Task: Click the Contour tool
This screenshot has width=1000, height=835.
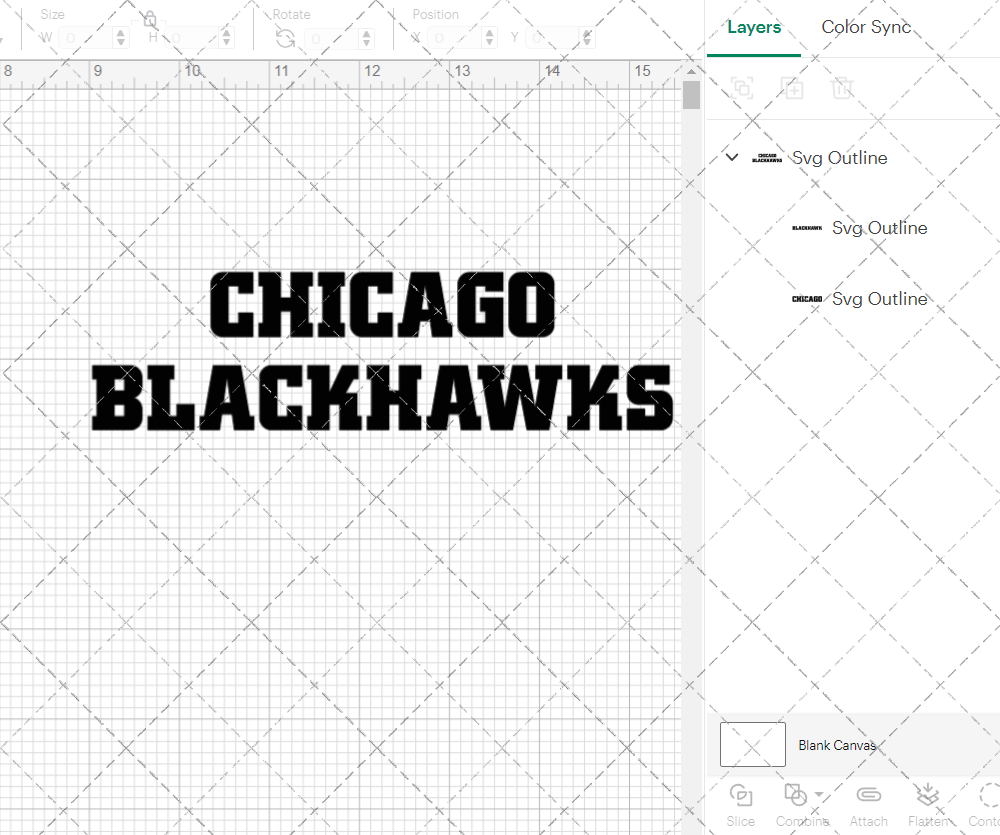Action: pos(985,806)
